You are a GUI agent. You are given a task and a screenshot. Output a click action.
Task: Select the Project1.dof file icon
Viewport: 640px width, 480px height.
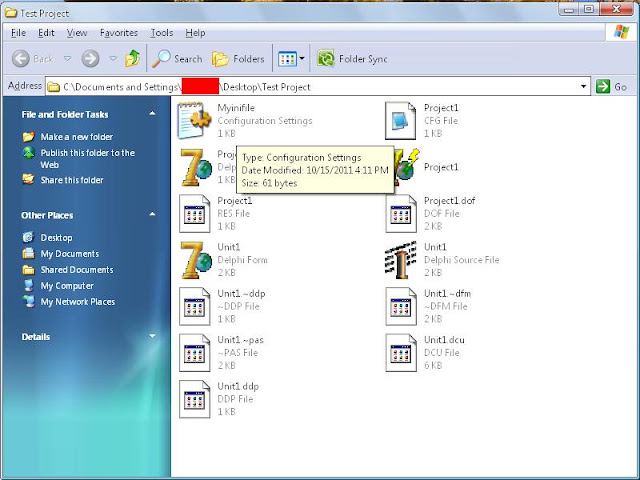point(401,213)
